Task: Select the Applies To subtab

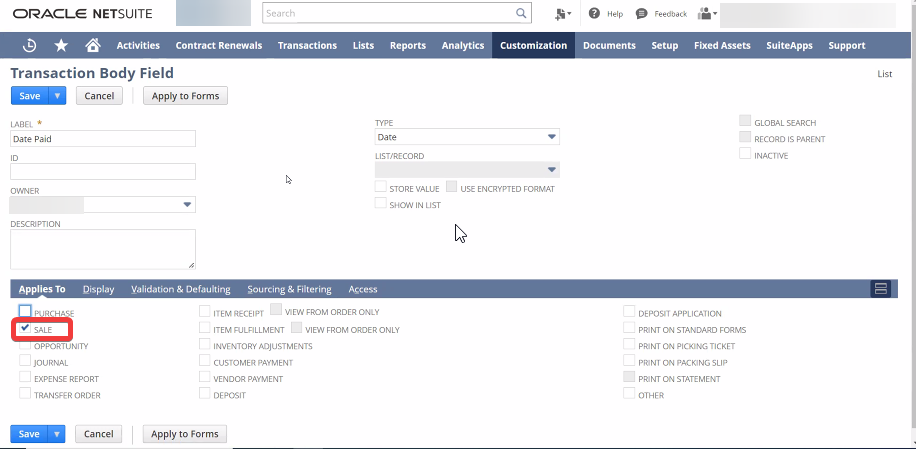Action: coord(42,289)
